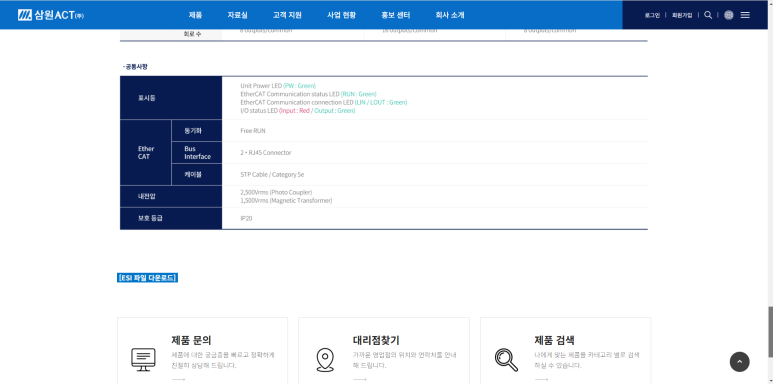Open the 제품 문의 card title
The width and height of the screenshot is (773, 384).
click(x=191, y=340)
